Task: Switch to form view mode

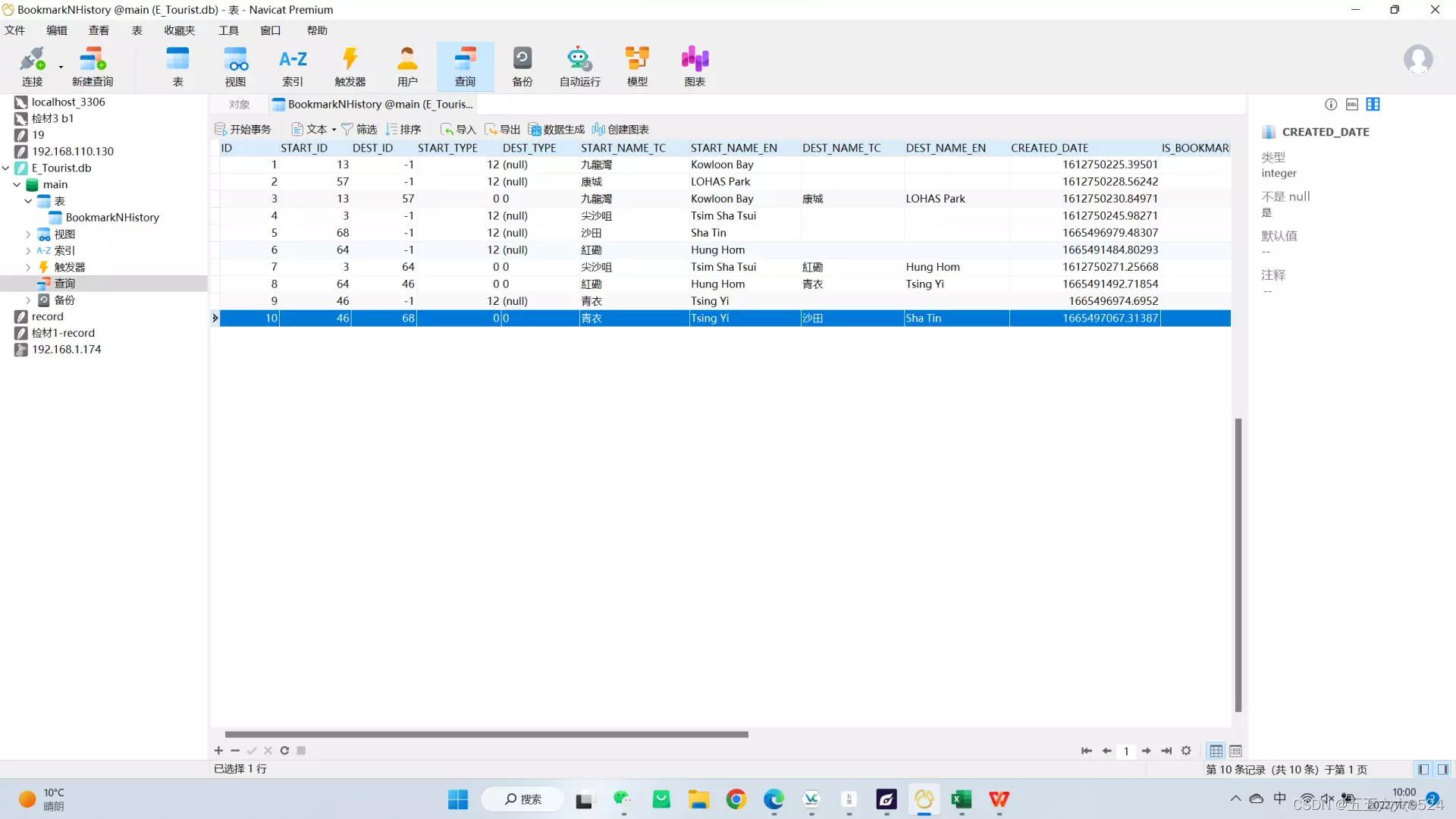Action: (1235, 751)
